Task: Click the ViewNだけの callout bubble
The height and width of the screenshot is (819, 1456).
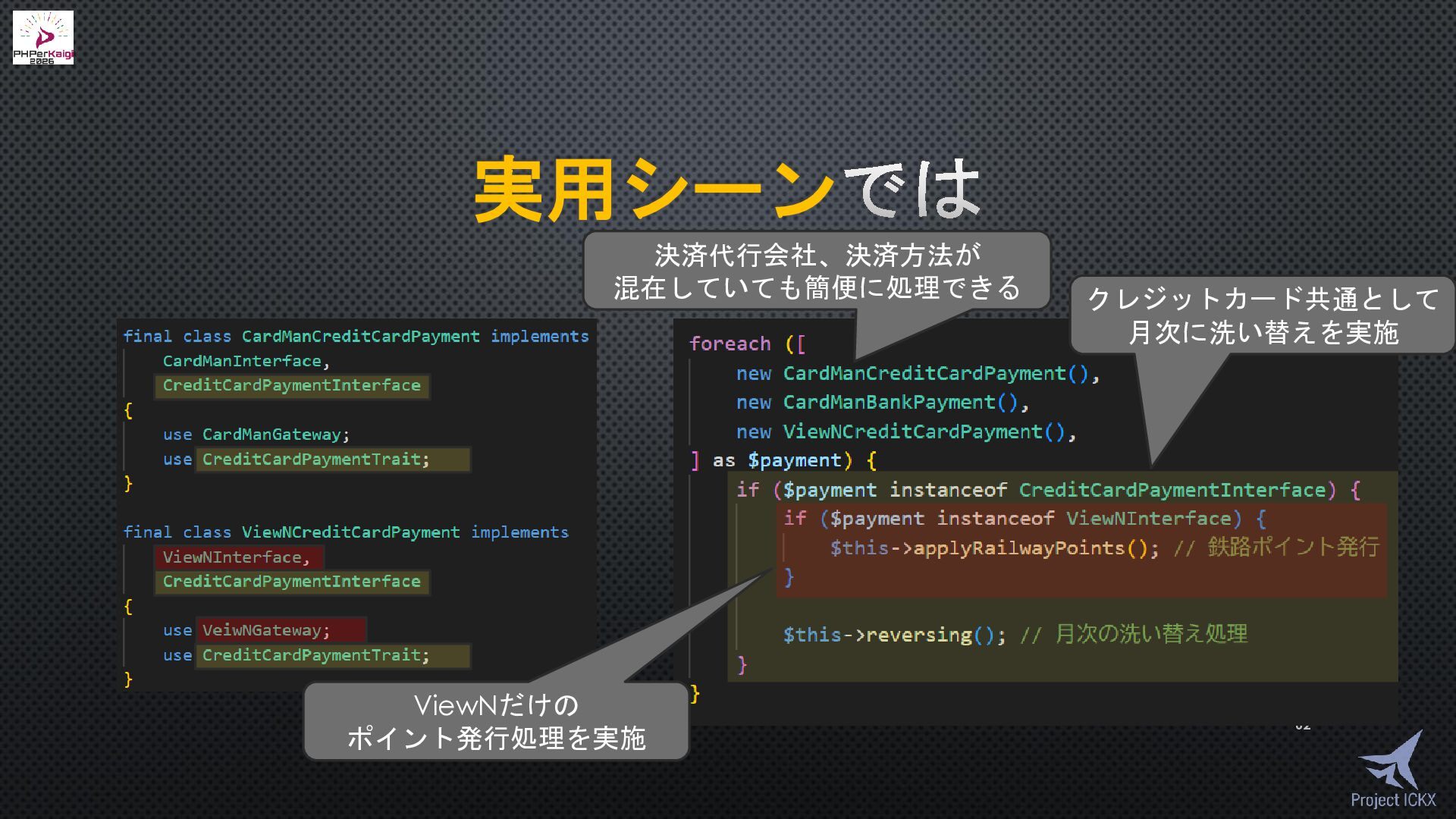Action: [496, 721]
